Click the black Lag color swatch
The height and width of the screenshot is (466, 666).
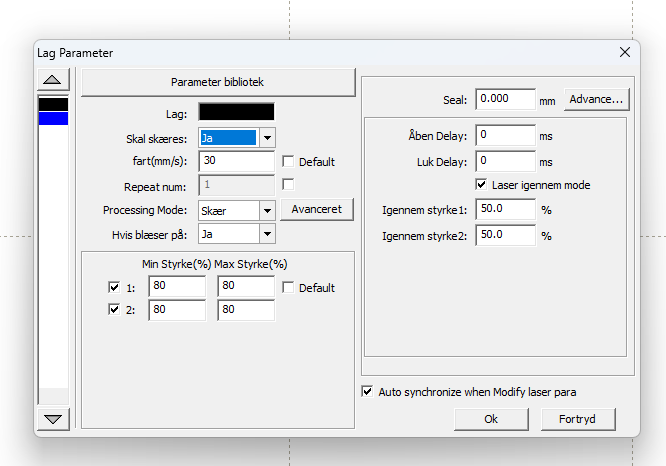pyautogui.click(x=236, y=112)
